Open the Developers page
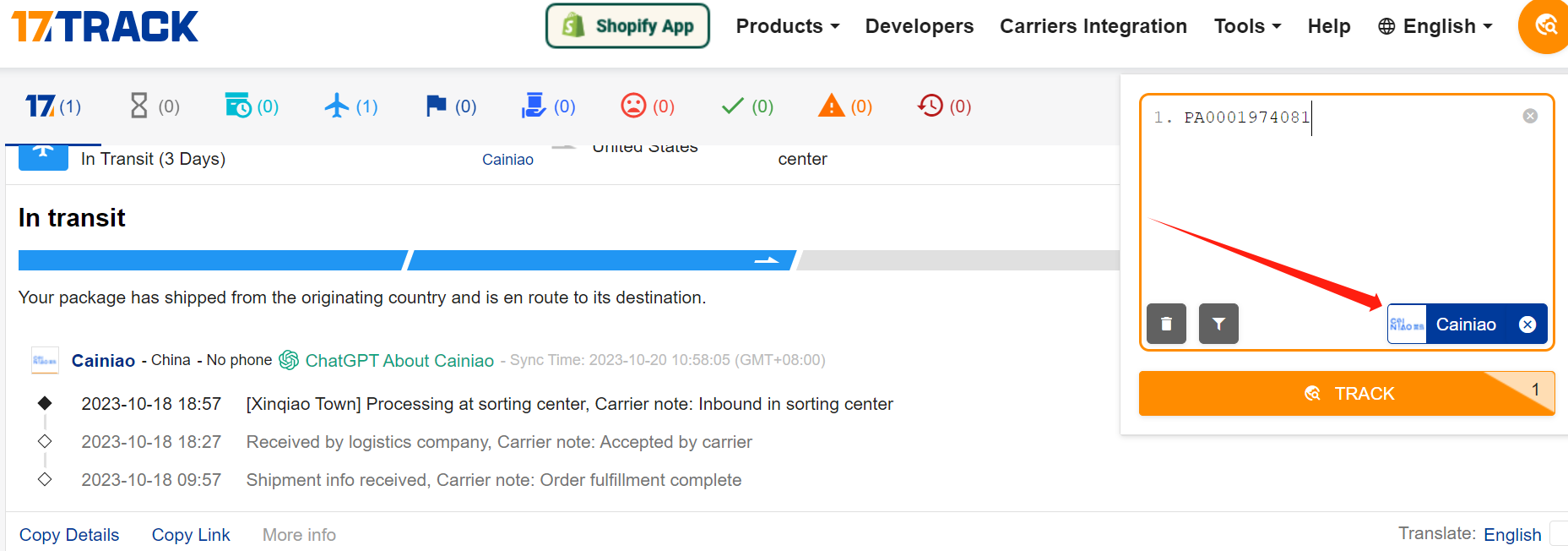1568x551 pixels. (920, 26)
